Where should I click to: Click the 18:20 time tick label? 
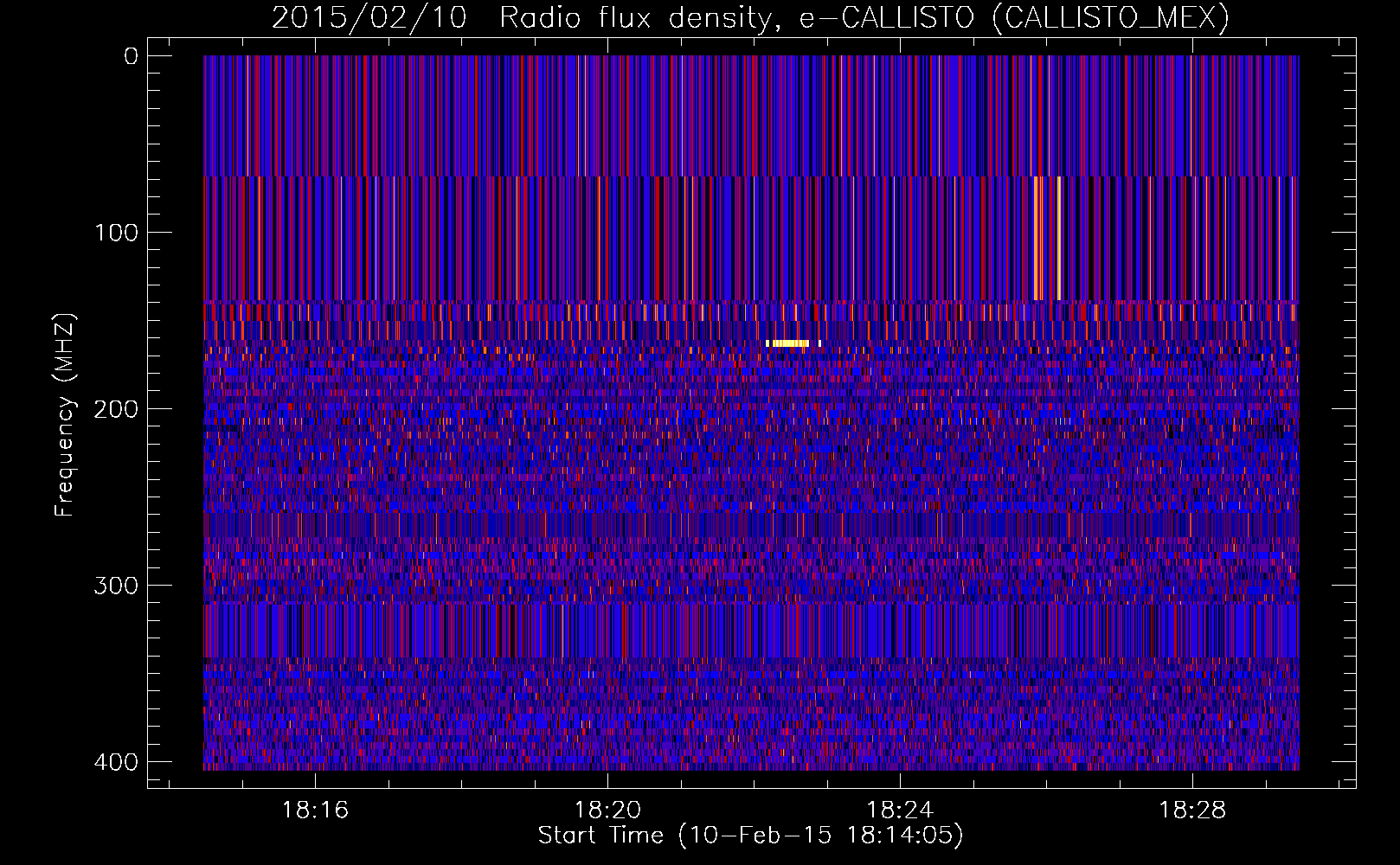tap(607, 810)
